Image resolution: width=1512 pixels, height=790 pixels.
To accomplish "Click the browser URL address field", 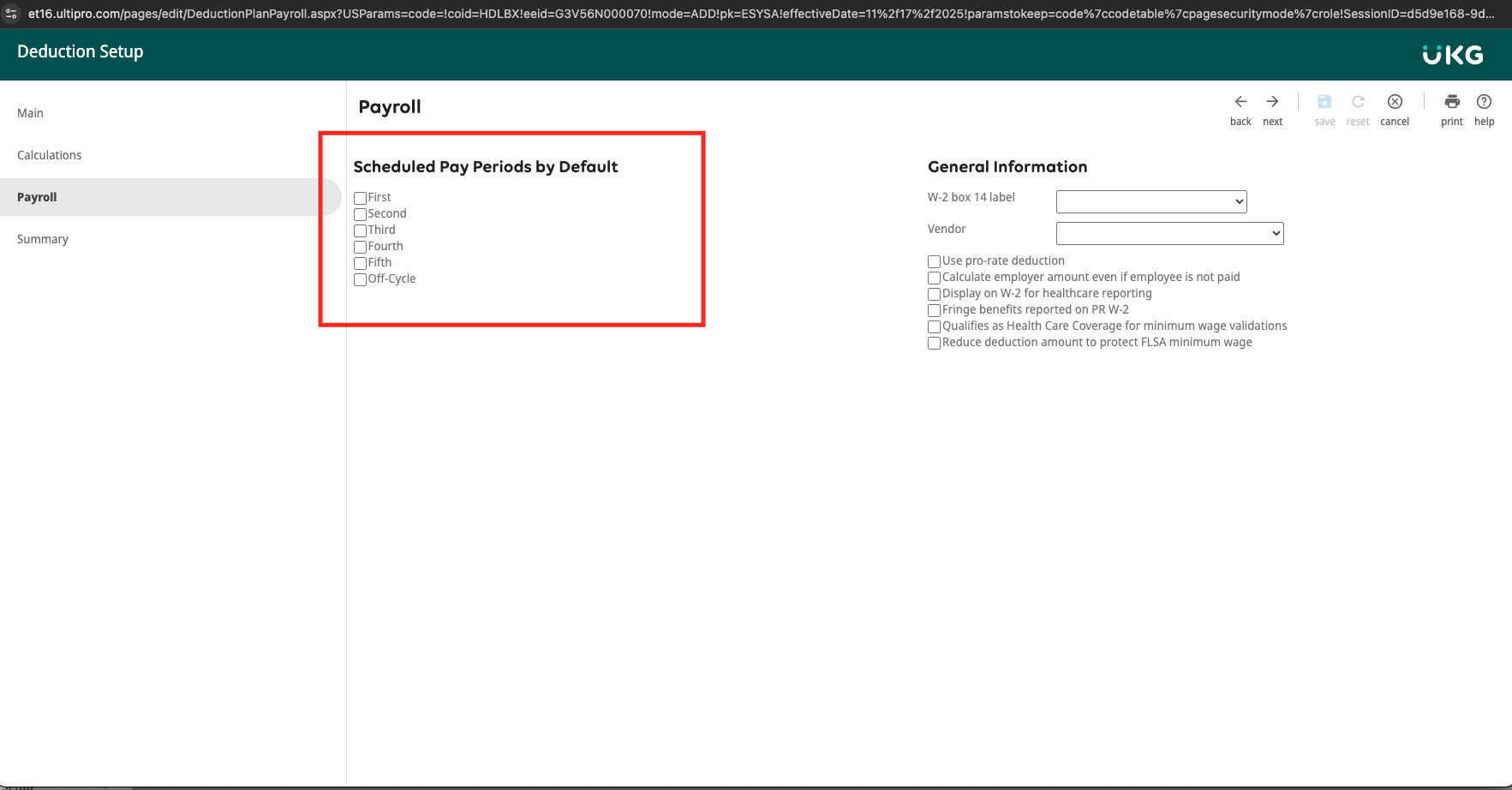I will [761, 14].
